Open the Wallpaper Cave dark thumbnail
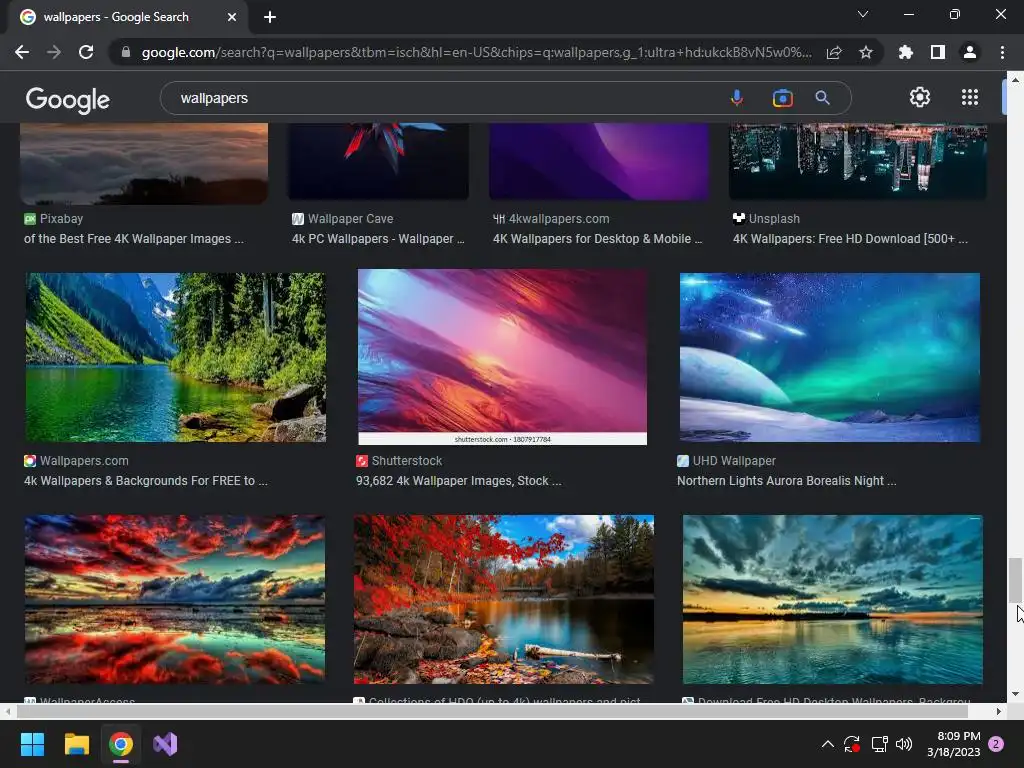This screenshot has width=1024, height=768. [x=378, y=161]
